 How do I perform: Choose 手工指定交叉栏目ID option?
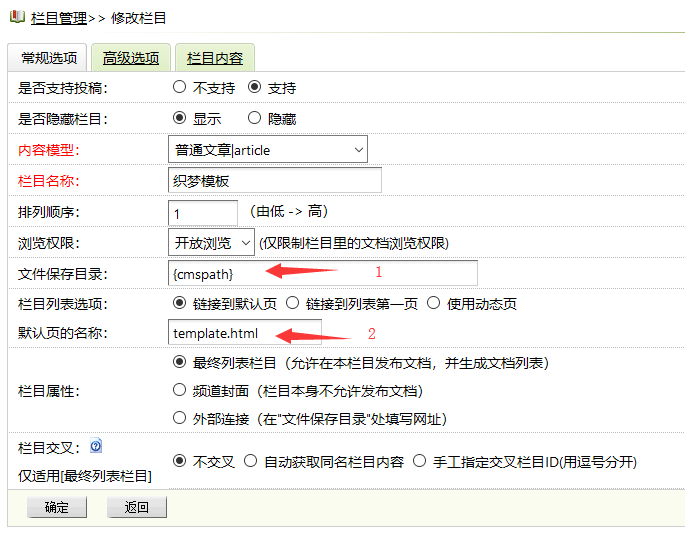[x=420, y=462]
